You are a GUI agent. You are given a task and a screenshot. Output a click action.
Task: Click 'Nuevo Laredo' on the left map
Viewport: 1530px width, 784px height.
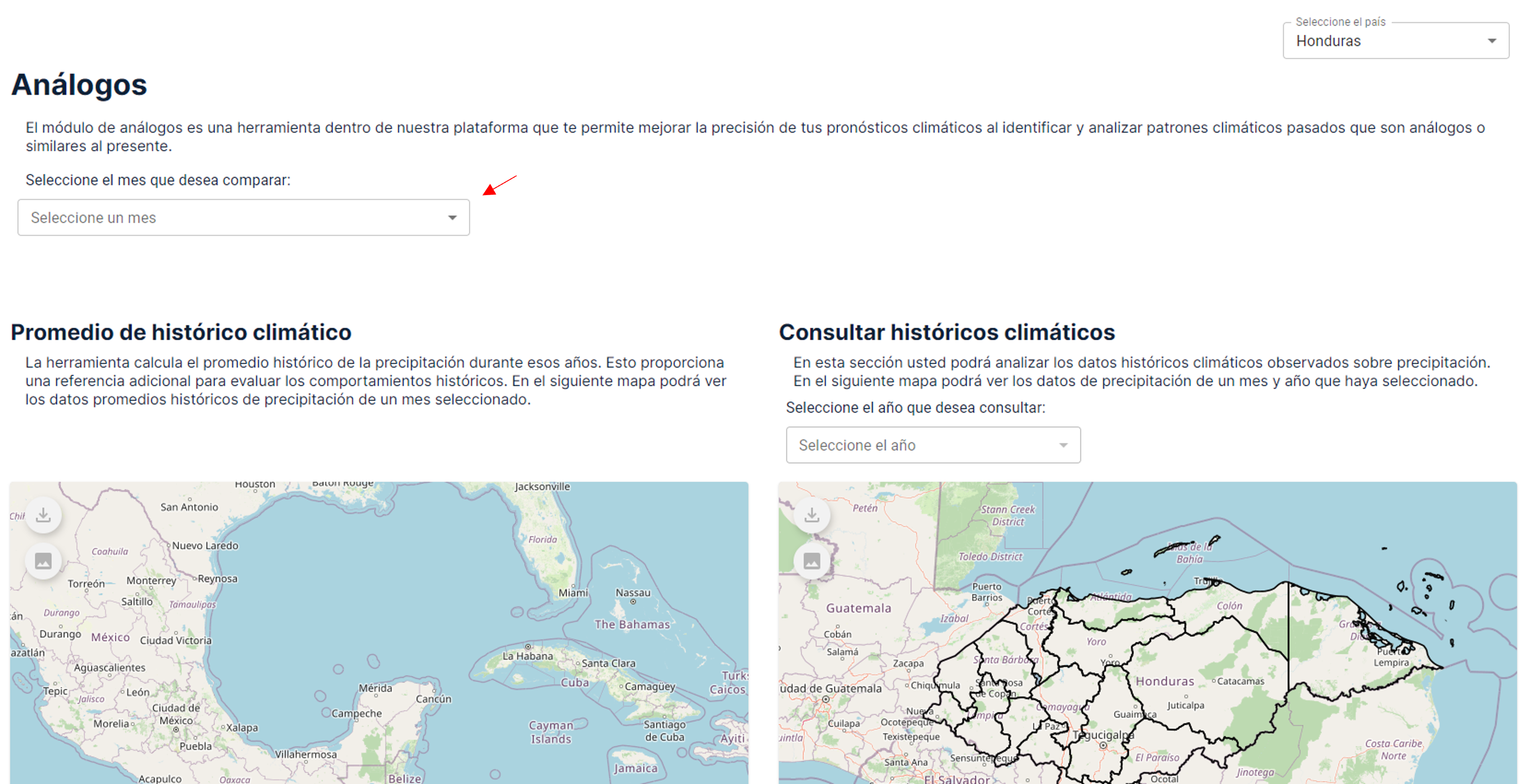[205, 546]
